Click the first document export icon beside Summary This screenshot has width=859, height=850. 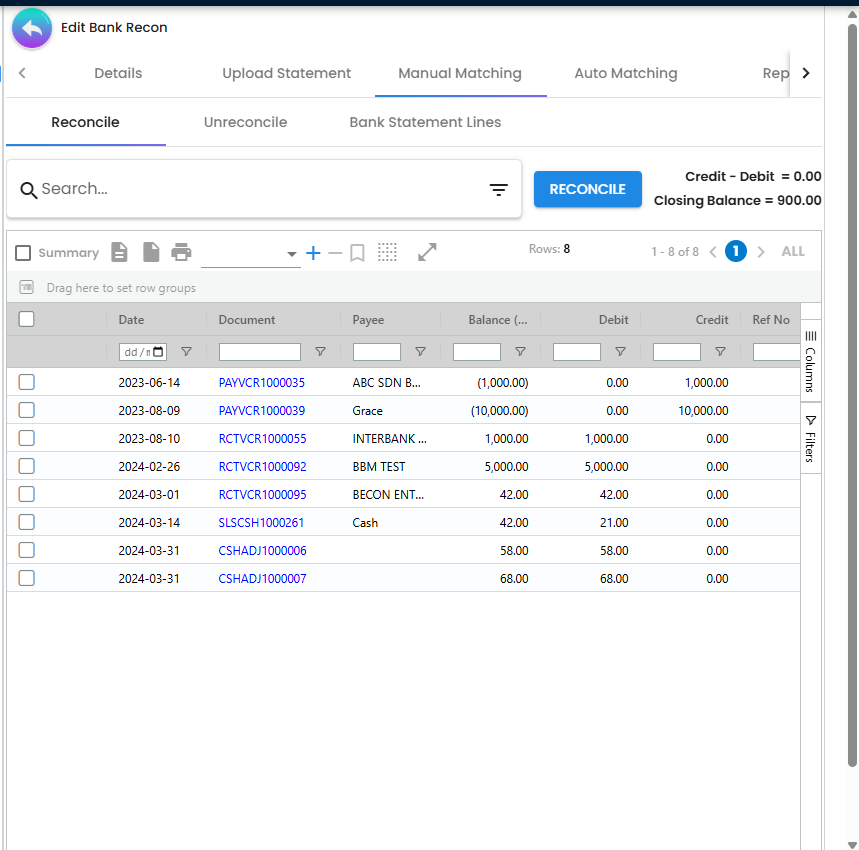point(119,252)
